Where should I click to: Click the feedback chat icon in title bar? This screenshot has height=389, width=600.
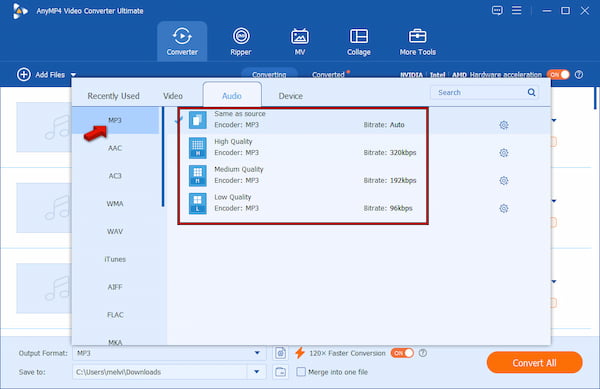click(497, 10)
